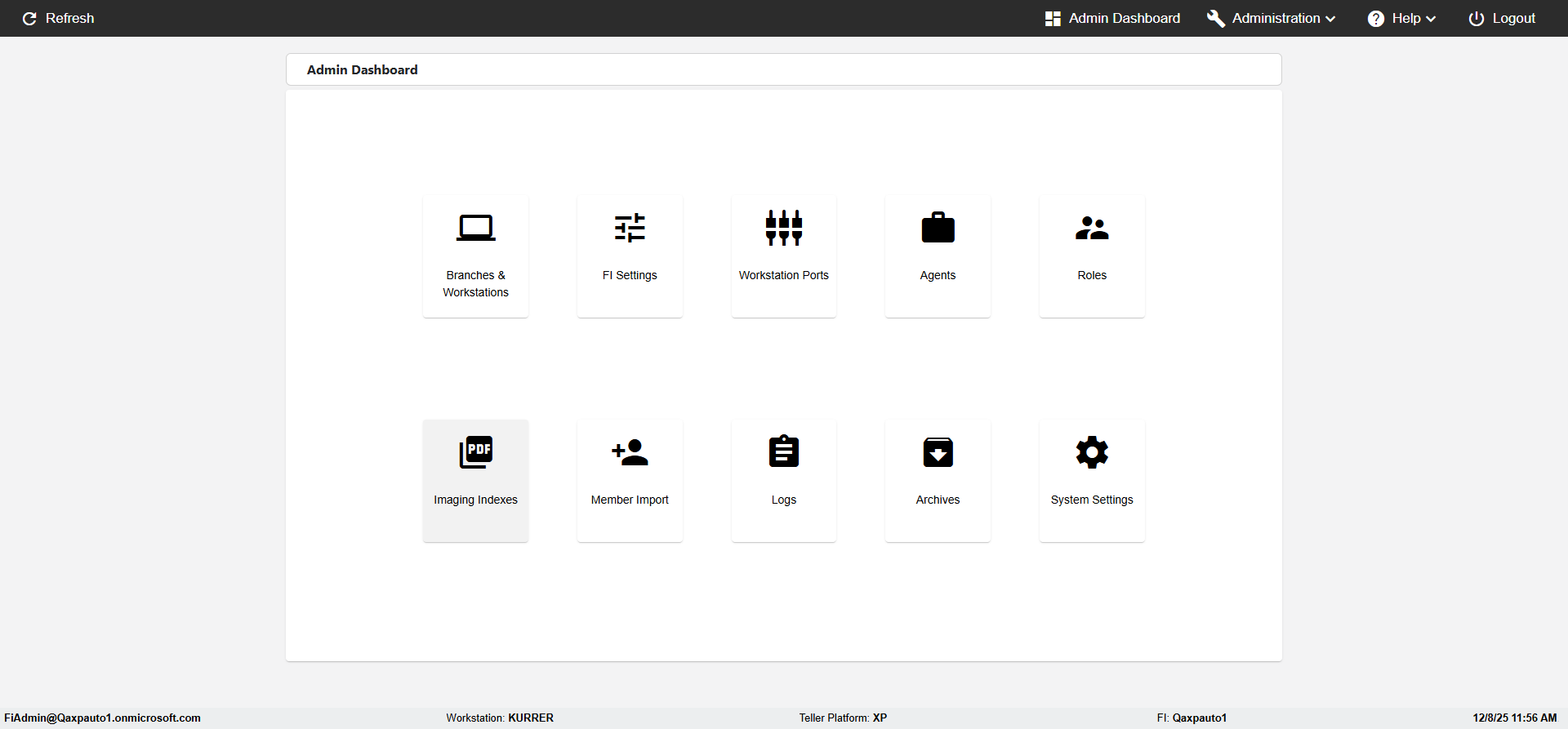Click the Teller Platform XP status text
1568x729 pixels.
(843, 718)
